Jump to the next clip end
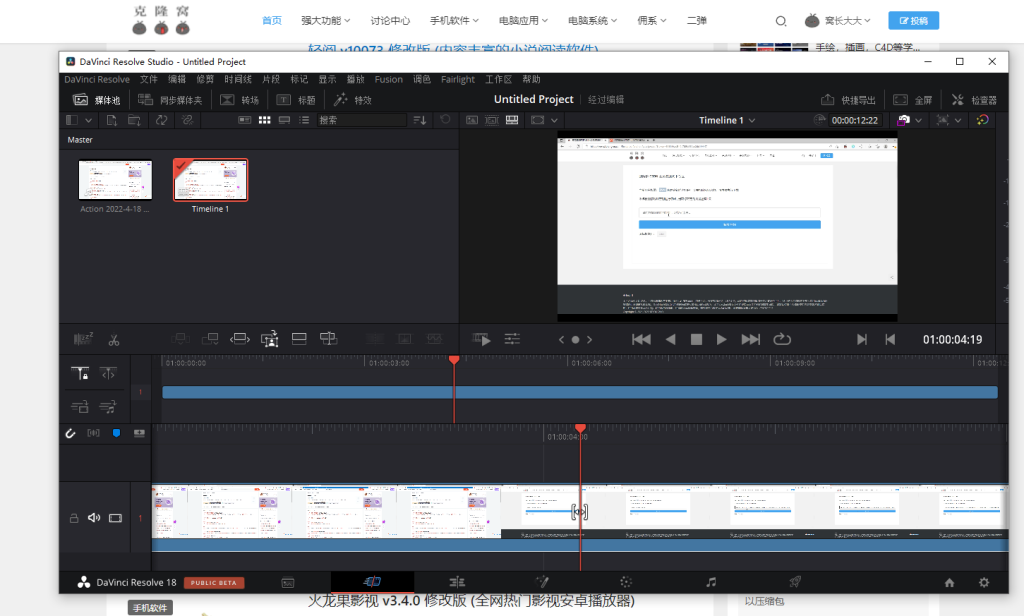The width and height of the screenshot is (1024, 616). point(750,339)
